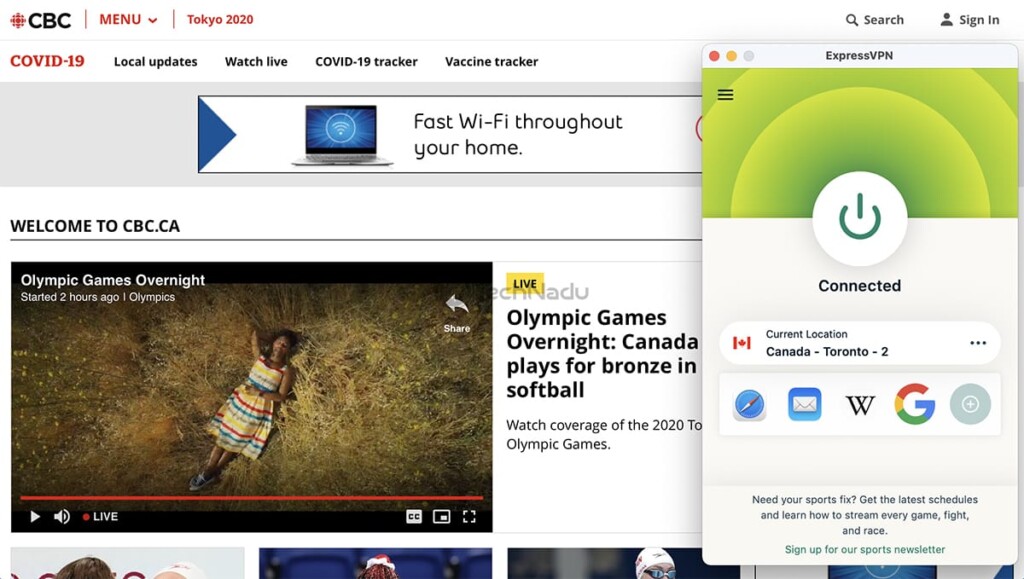Launch Mail shortcut in ExpressVPN
The image size is (1024, 579).
tap(805, 405)
